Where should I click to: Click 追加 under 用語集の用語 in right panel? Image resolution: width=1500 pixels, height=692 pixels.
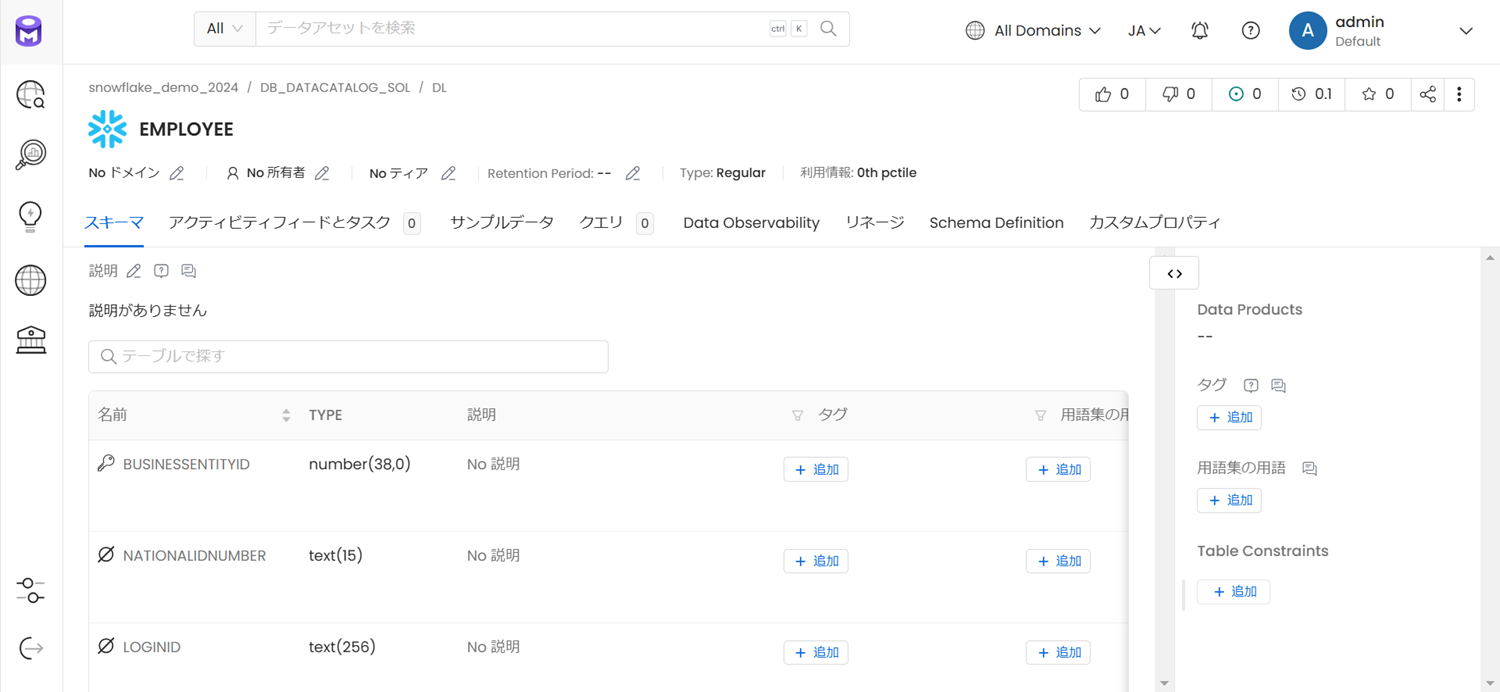tap(1229, 500)
